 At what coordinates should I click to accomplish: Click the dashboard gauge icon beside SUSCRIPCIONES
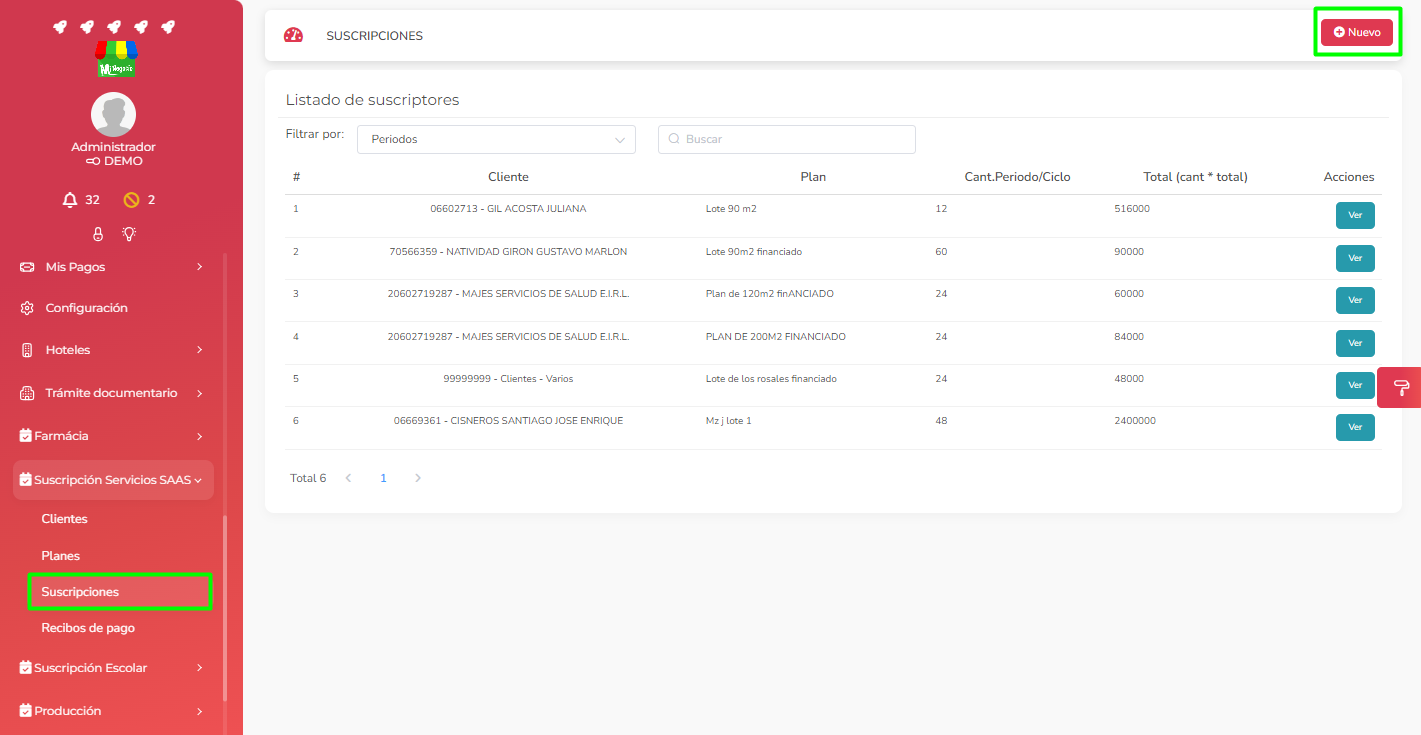[x=293, y=35]
